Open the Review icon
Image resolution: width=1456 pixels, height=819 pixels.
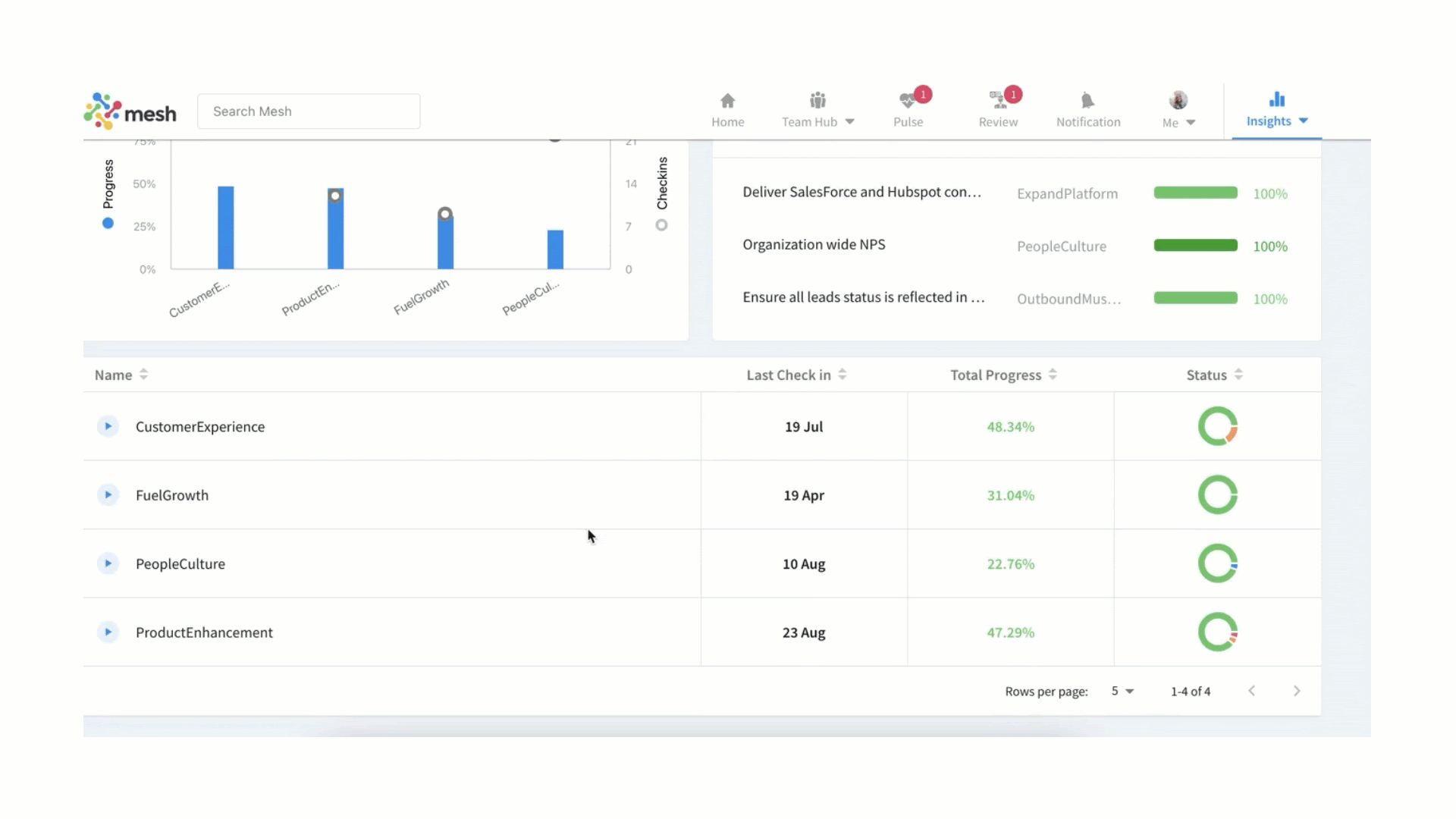coord(997,101)
